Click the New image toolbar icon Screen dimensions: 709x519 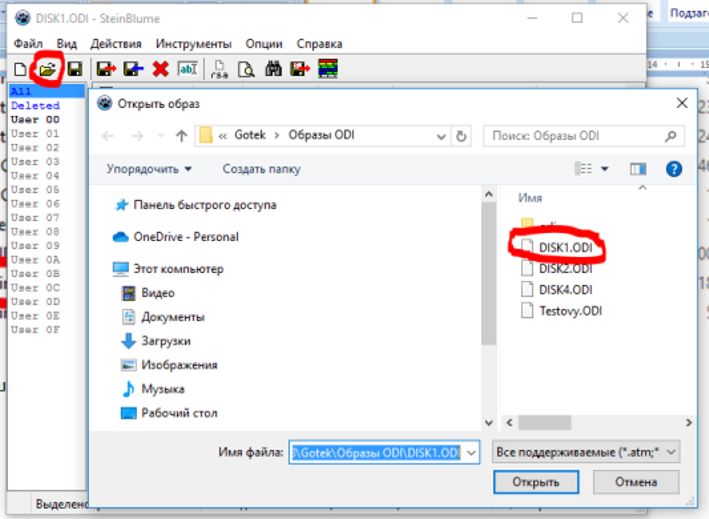20,69
